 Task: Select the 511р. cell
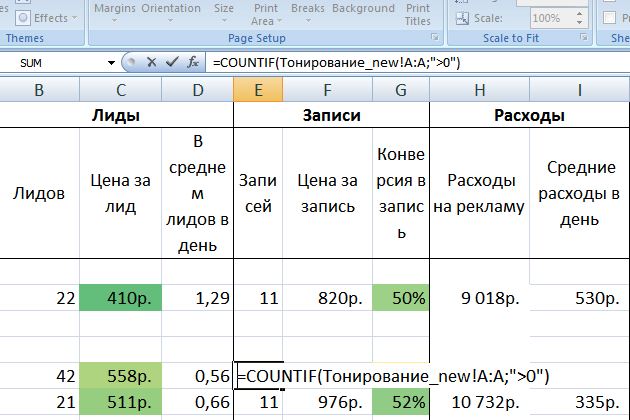(121, 402)
